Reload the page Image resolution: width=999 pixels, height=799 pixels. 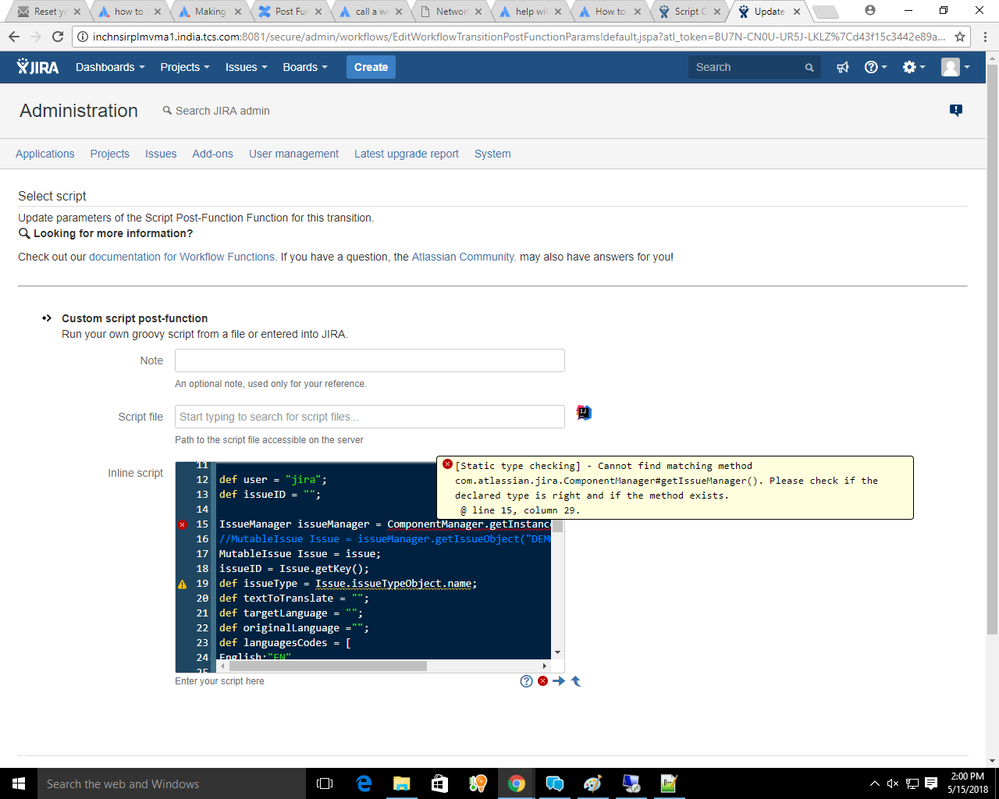[x=57, y=37]
